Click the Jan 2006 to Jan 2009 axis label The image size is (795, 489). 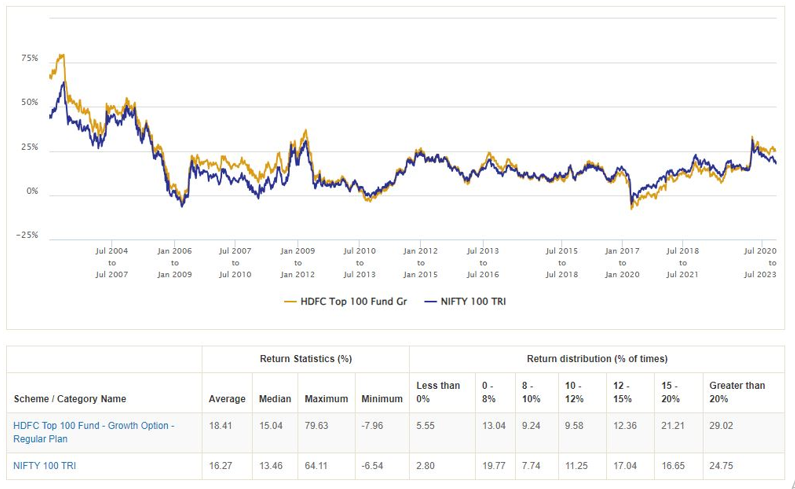click(174, 263)
